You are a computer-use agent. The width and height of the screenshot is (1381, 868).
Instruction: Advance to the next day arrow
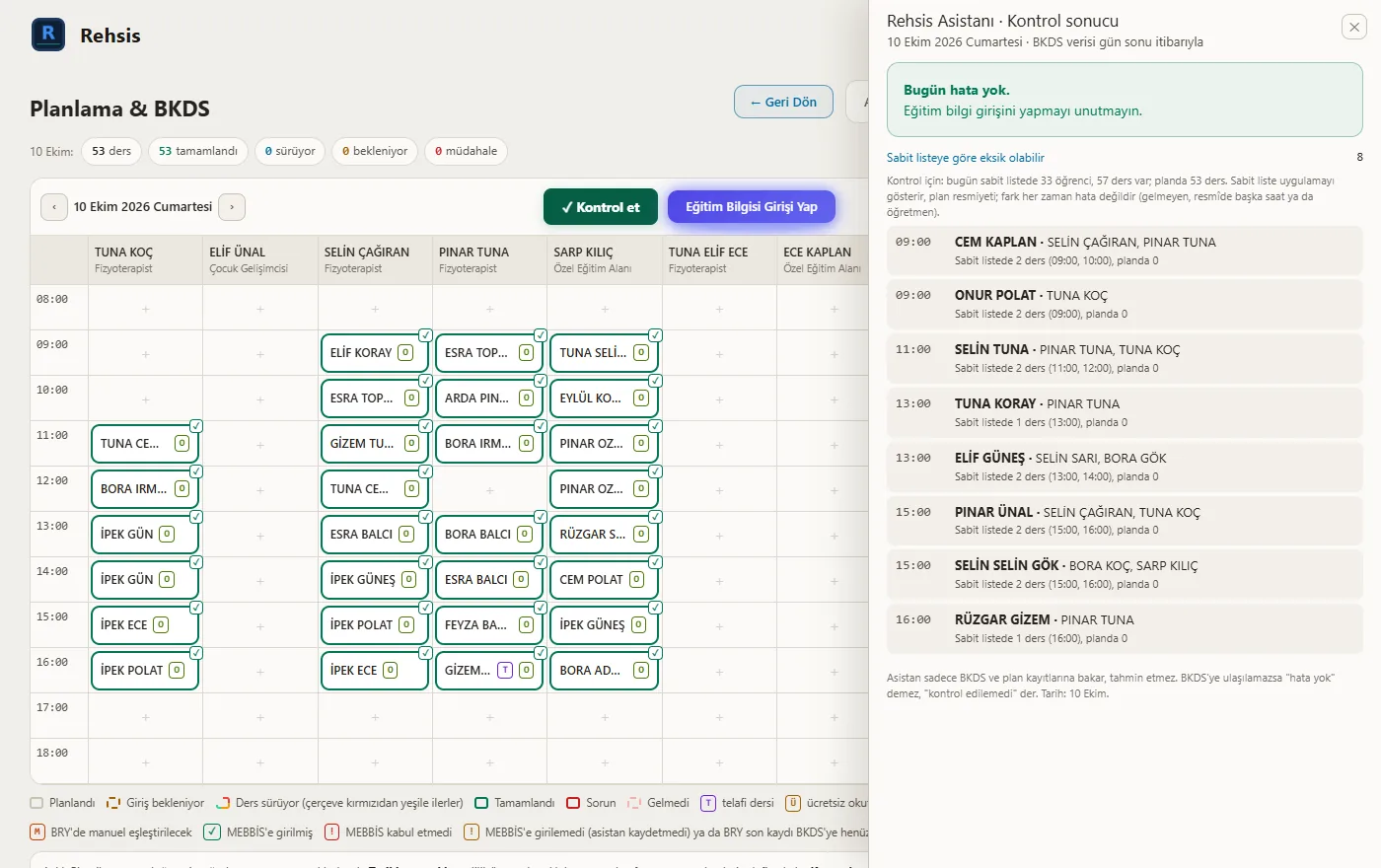tap(232, 207)
